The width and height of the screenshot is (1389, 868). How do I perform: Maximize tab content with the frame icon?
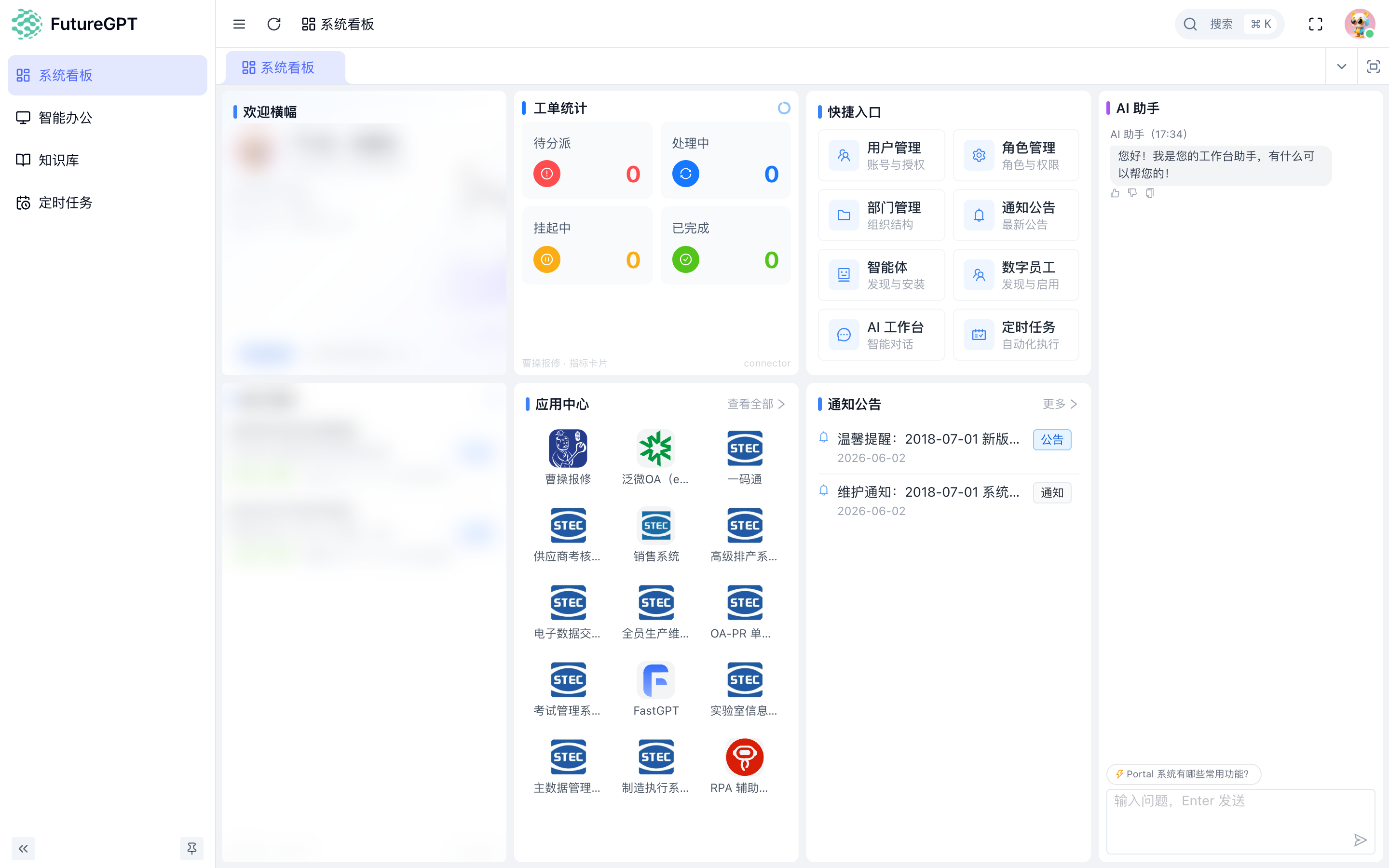click(1373, 67)
